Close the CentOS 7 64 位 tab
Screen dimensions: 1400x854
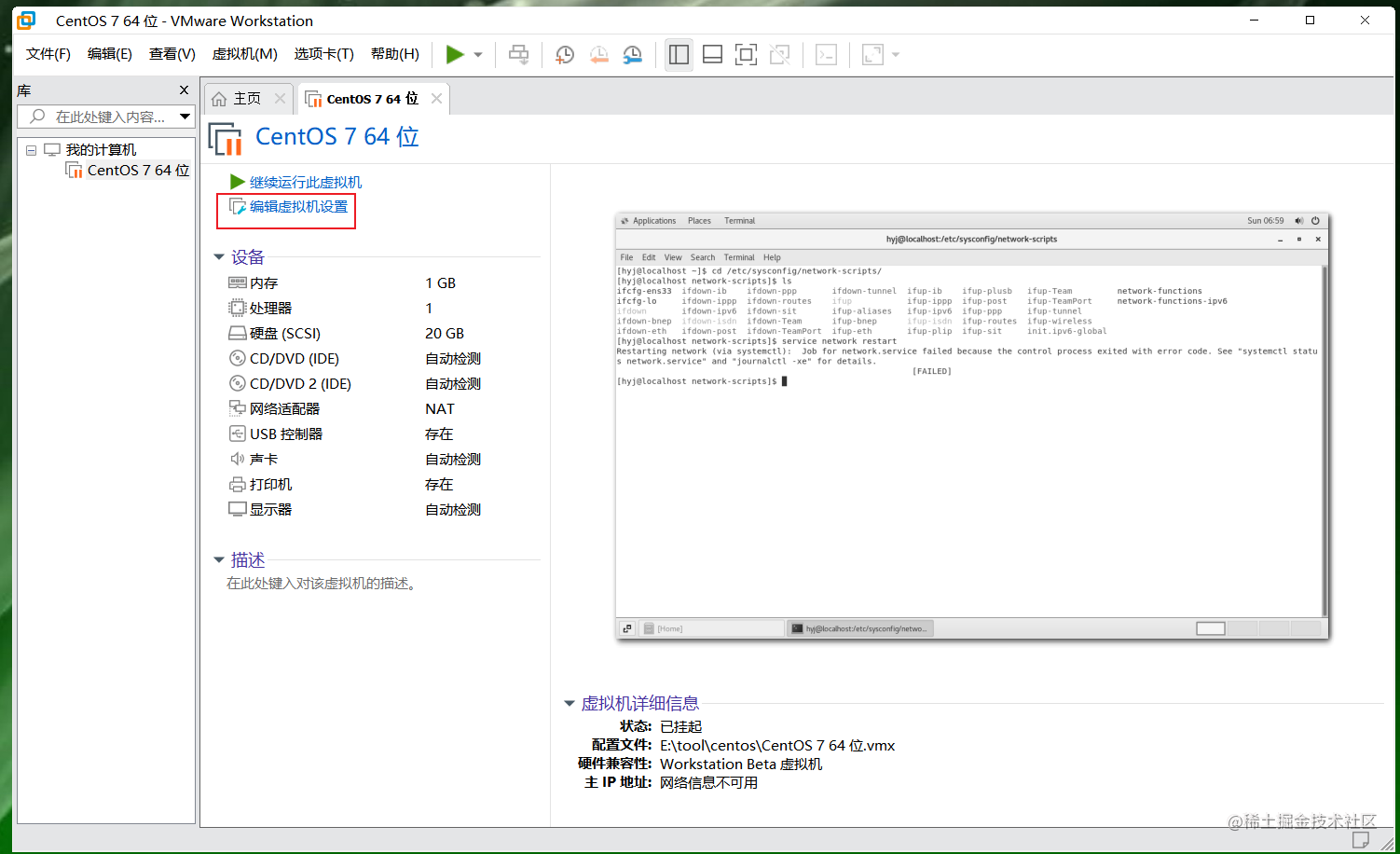[435, 98]
